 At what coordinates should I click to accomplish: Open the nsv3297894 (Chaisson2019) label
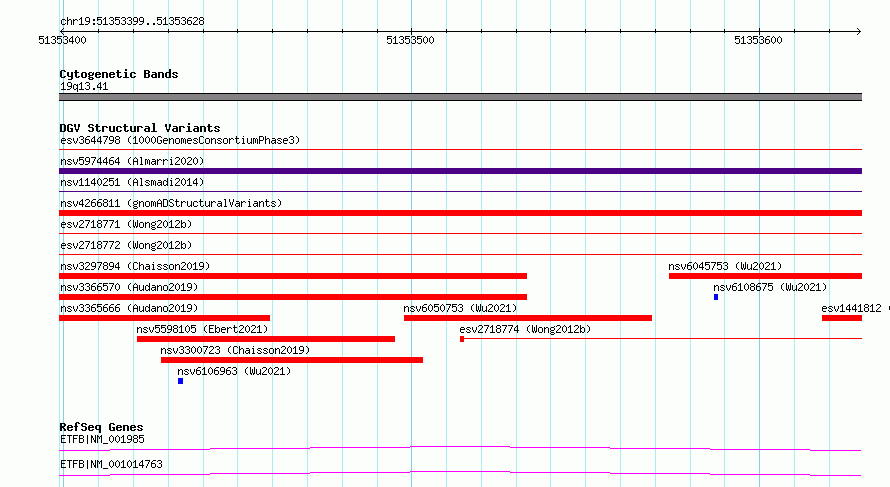[135, 266]
